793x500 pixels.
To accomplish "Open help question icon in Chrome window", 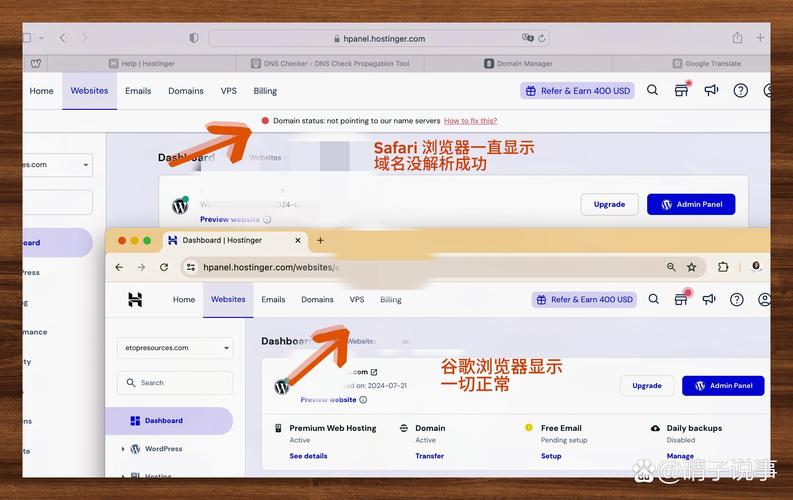I will click(736, 300).
